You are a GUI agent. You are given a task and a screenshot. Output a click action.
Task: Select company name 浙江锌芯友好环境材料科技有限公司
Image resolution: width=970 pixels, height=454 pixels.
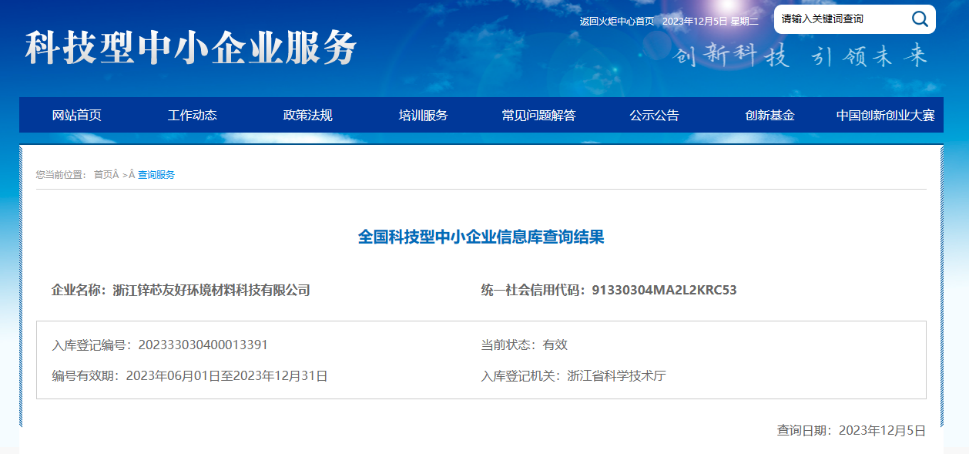(x=212, y=290)
